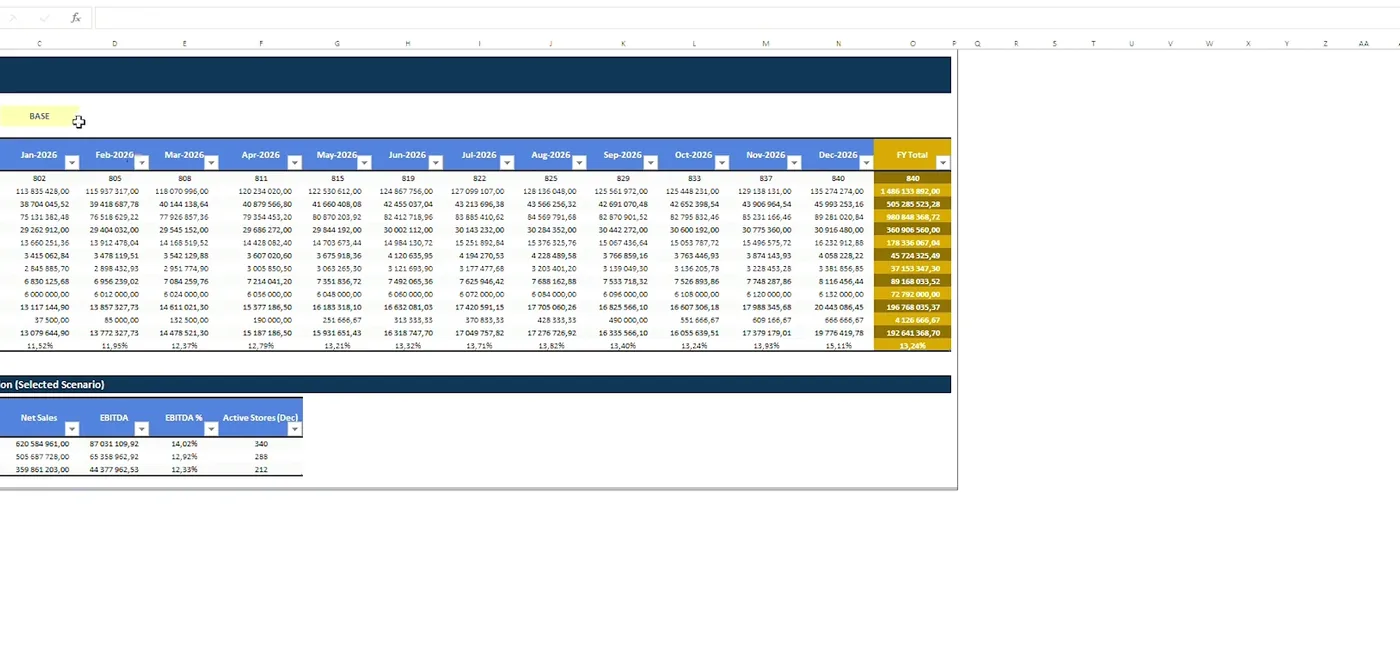Select the Active Stores value 340
Viewport: 1400px width, 669px height.
(x=260, y=443)
